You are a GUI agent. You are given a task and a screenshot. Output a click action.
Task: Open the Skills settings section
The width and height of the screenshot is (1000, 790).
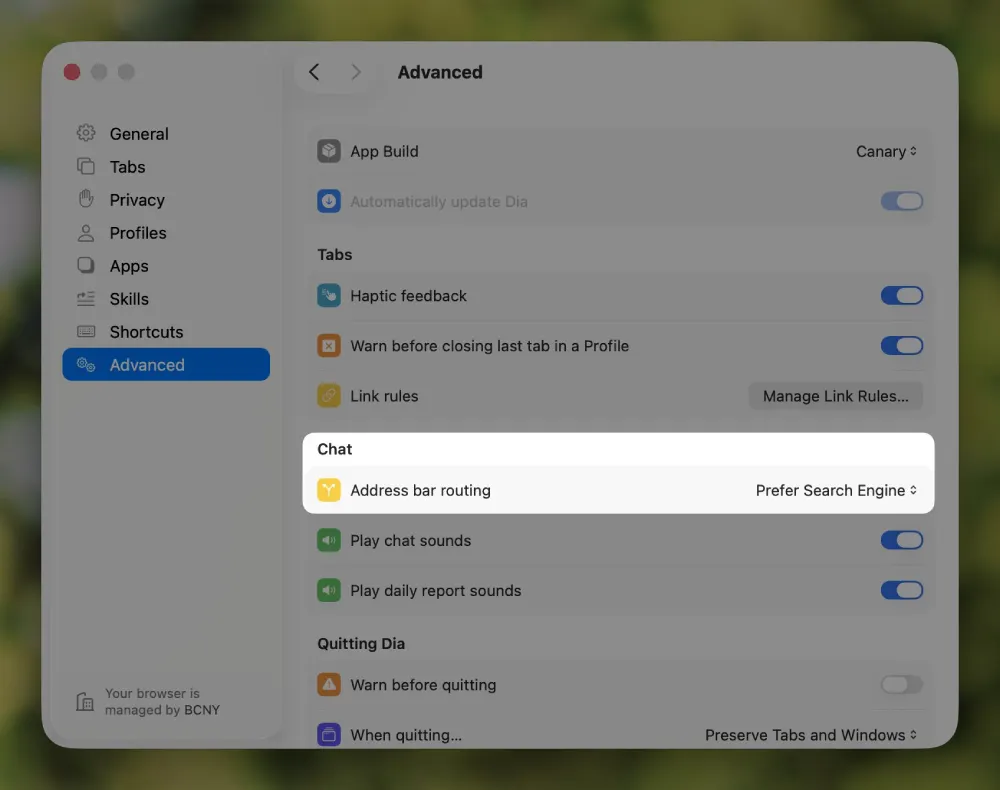point(166,299)
